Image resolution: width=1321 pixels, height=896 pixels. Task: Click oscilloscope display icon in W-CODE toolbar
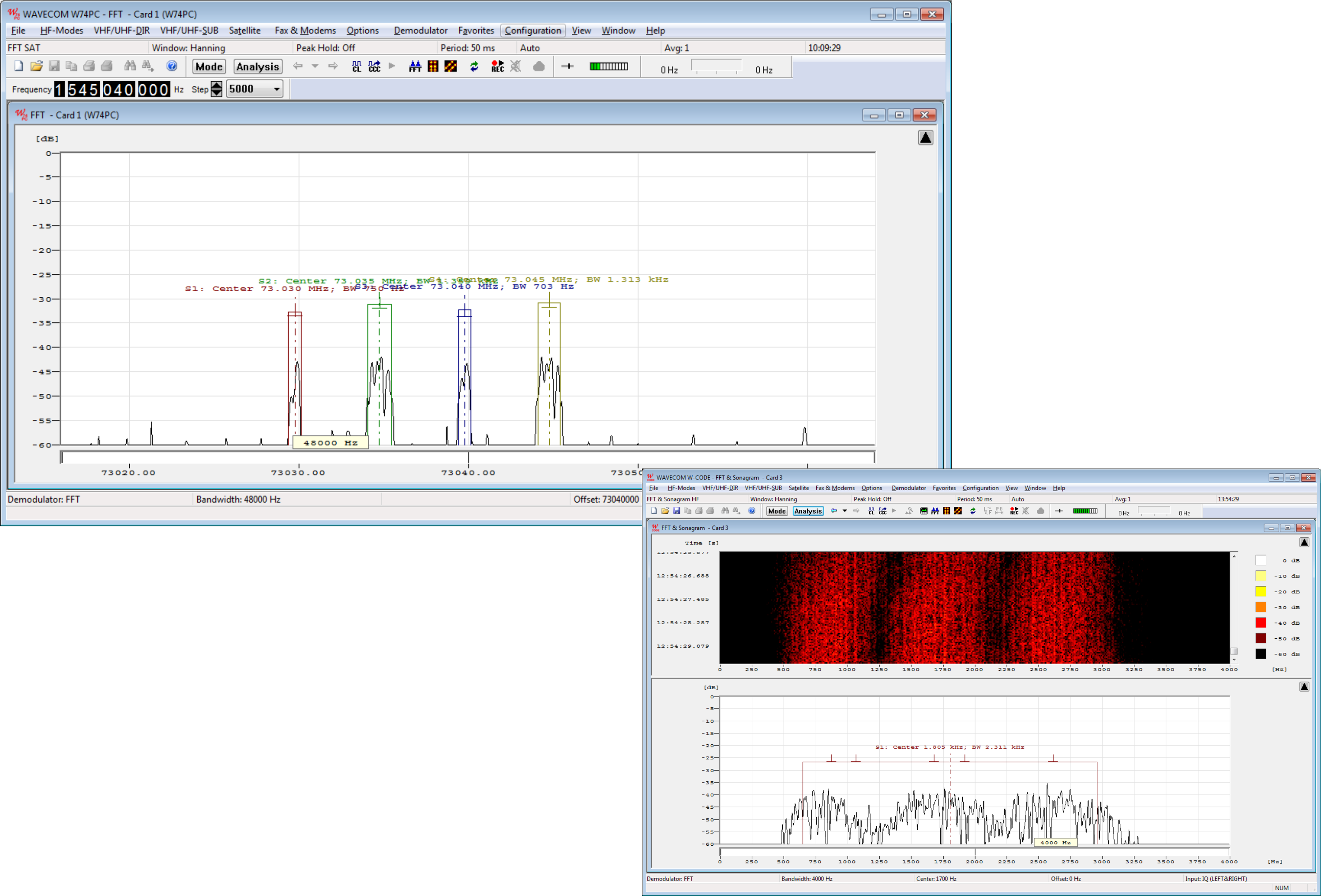pyautogui.click(x=923, y=511)
